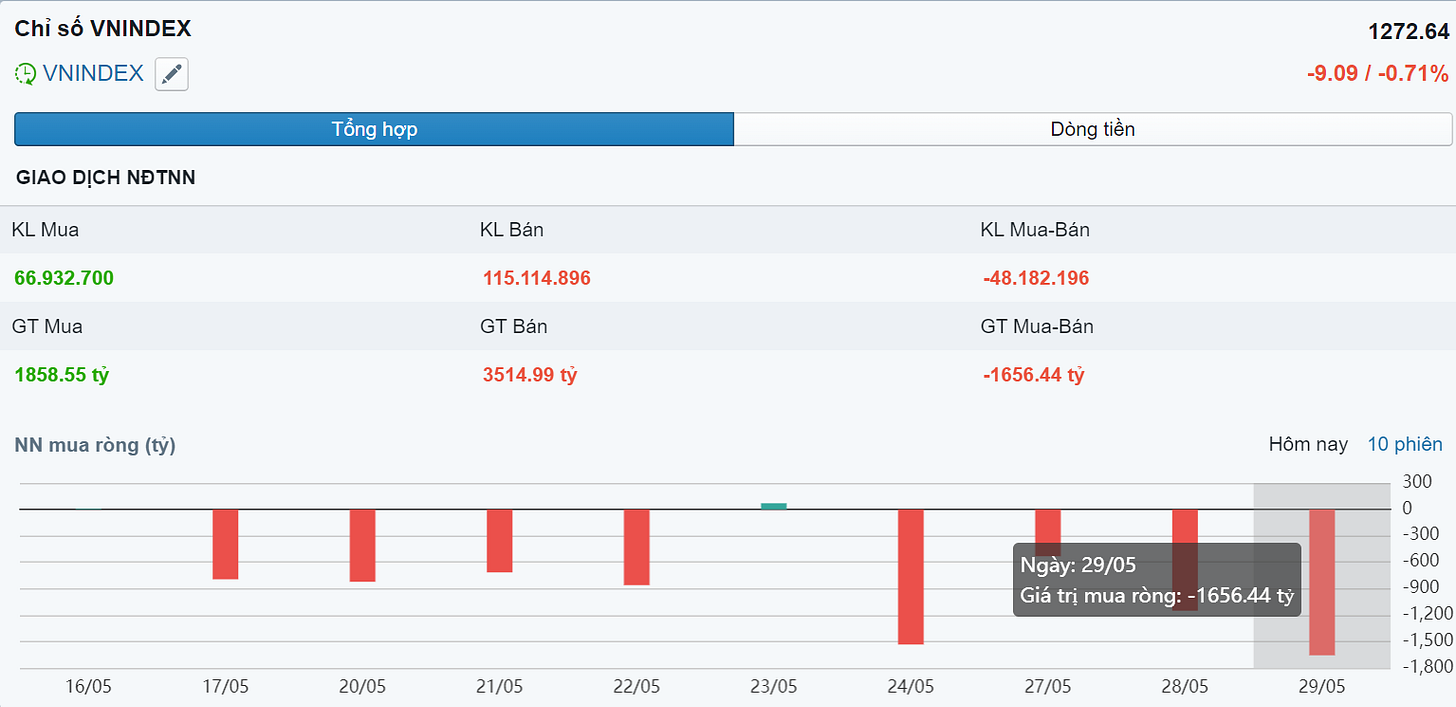
Task: Click the 24/05 red bar
Action: pos(911,577)
